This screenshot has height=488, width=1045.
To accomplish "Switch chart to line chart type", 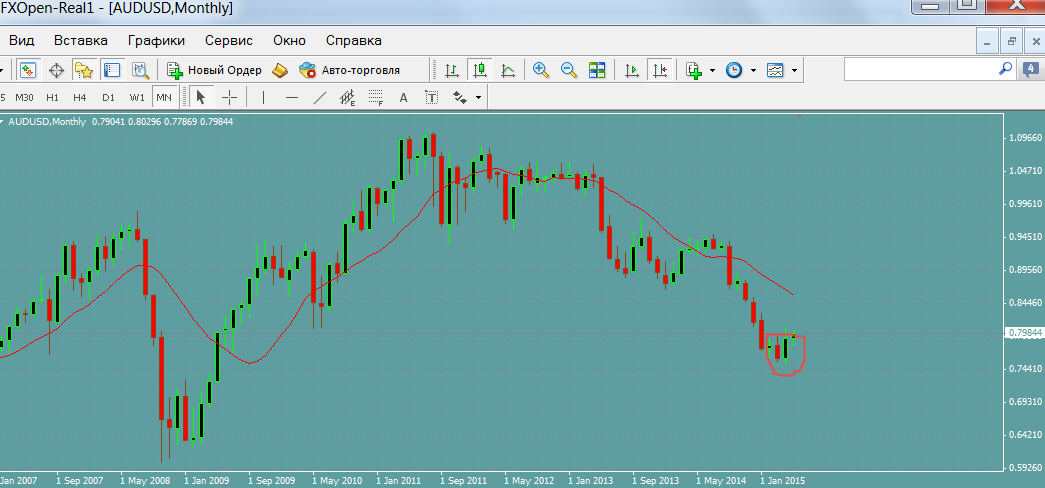I will pos(508,70).
